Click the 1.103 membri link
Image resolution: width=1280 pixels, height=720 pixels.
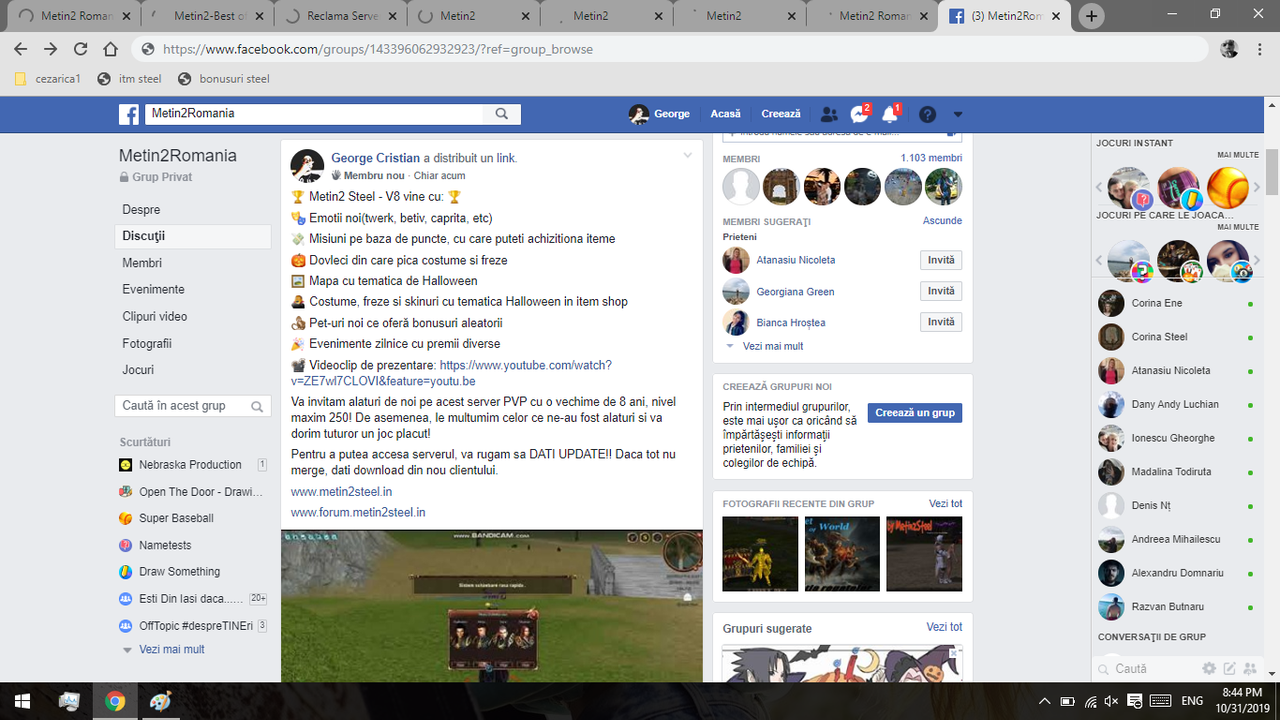coord(931,158)
